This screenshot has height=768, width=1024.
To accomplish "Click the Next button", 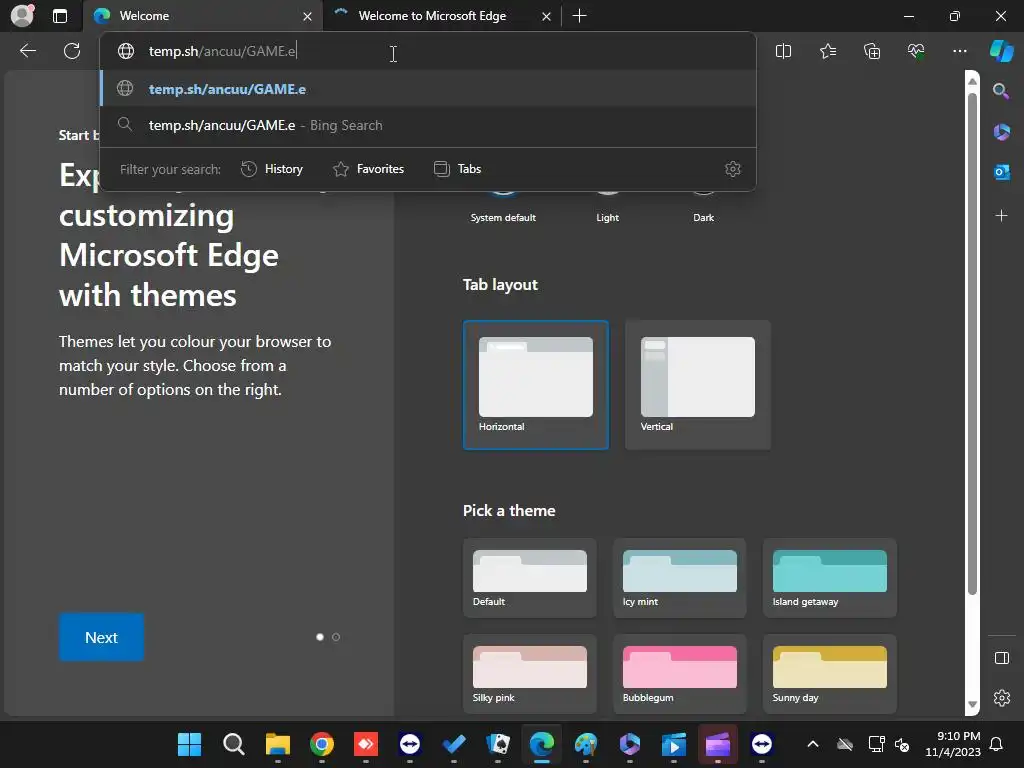I will click(x=101, y=637).
